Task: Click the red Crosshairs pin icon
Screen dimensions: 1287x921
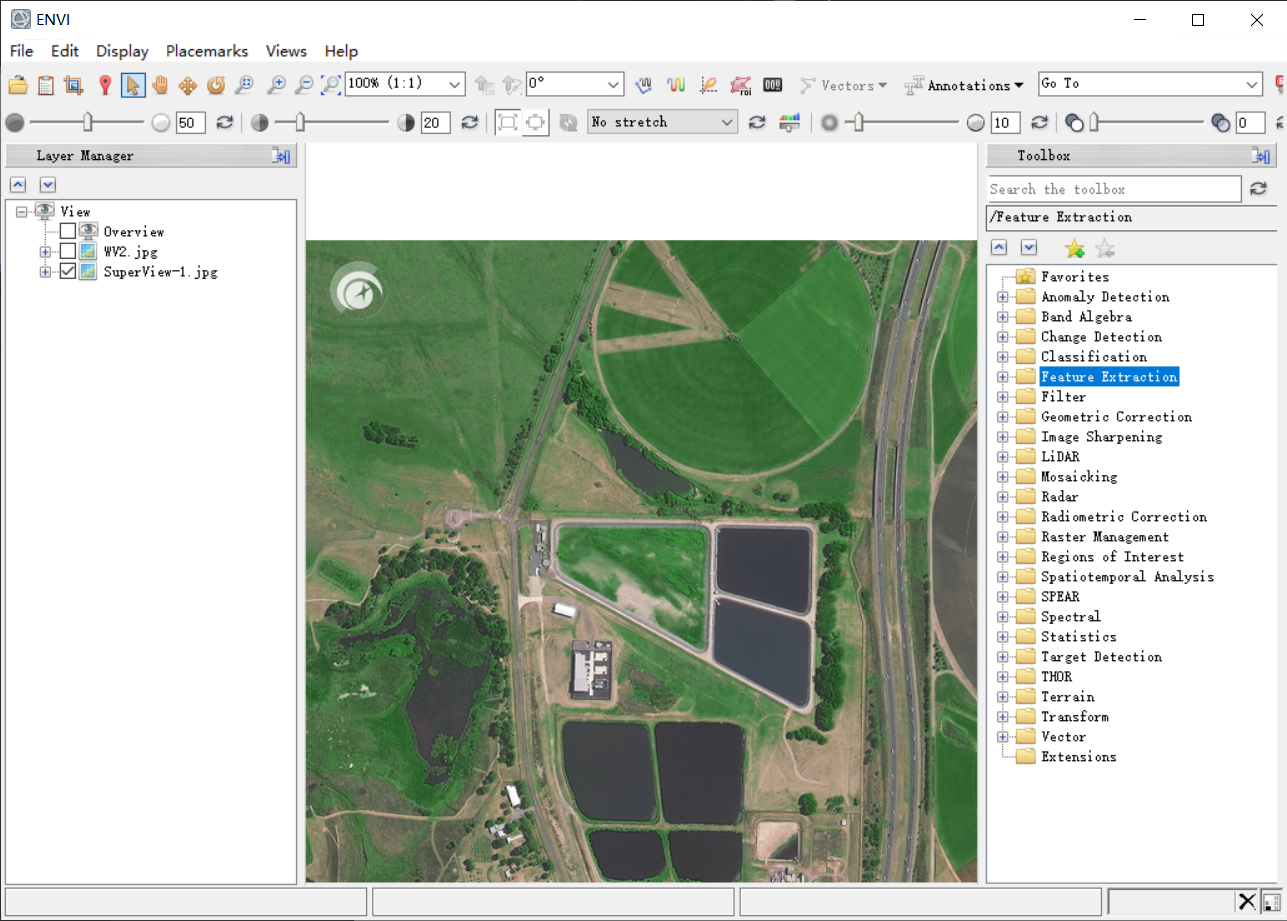Action: tap(105, 85)
